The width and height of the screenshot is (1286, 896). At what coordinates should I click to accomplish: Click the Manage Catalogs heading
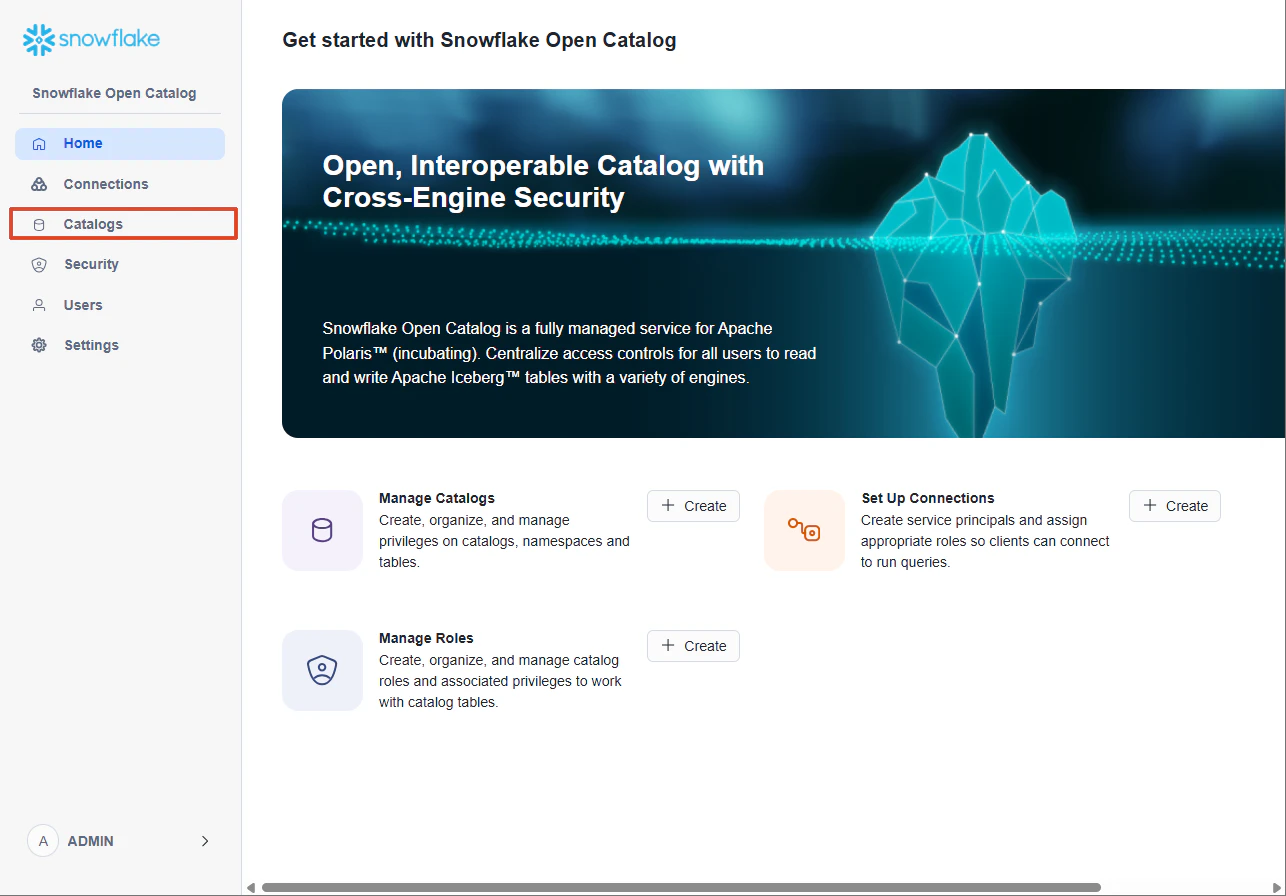(437, 498)
